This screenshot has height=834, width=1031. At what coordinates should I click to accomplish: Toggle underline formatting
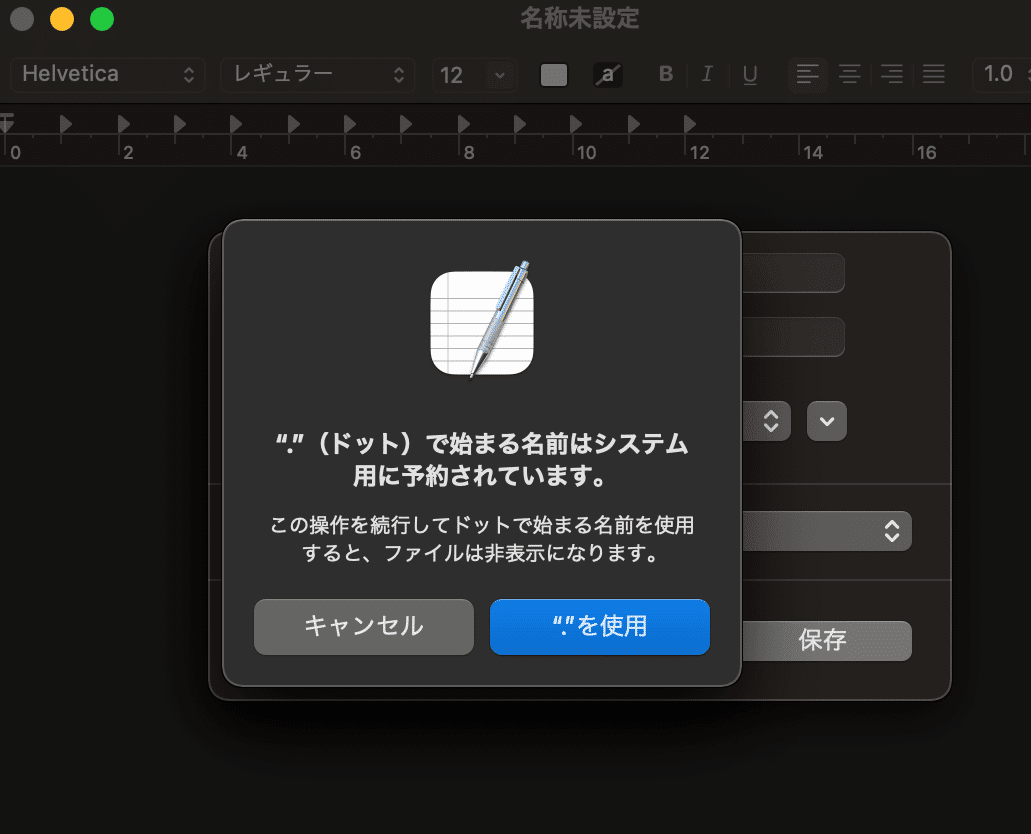pos(750,74)
